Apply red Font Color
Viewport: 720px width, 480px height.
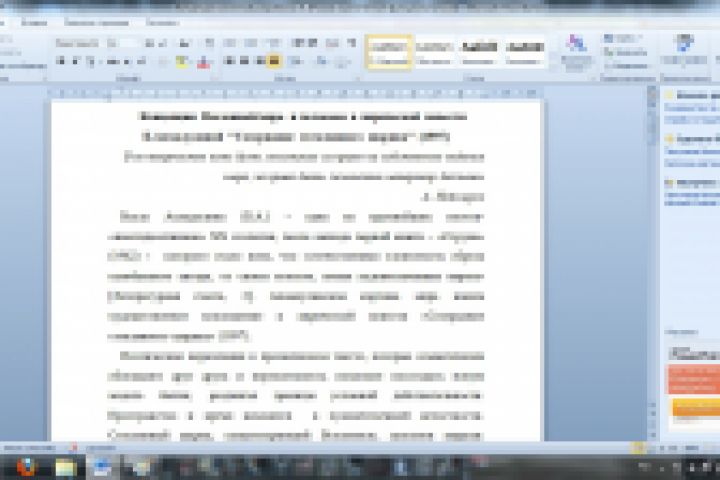tap(204, 61)
